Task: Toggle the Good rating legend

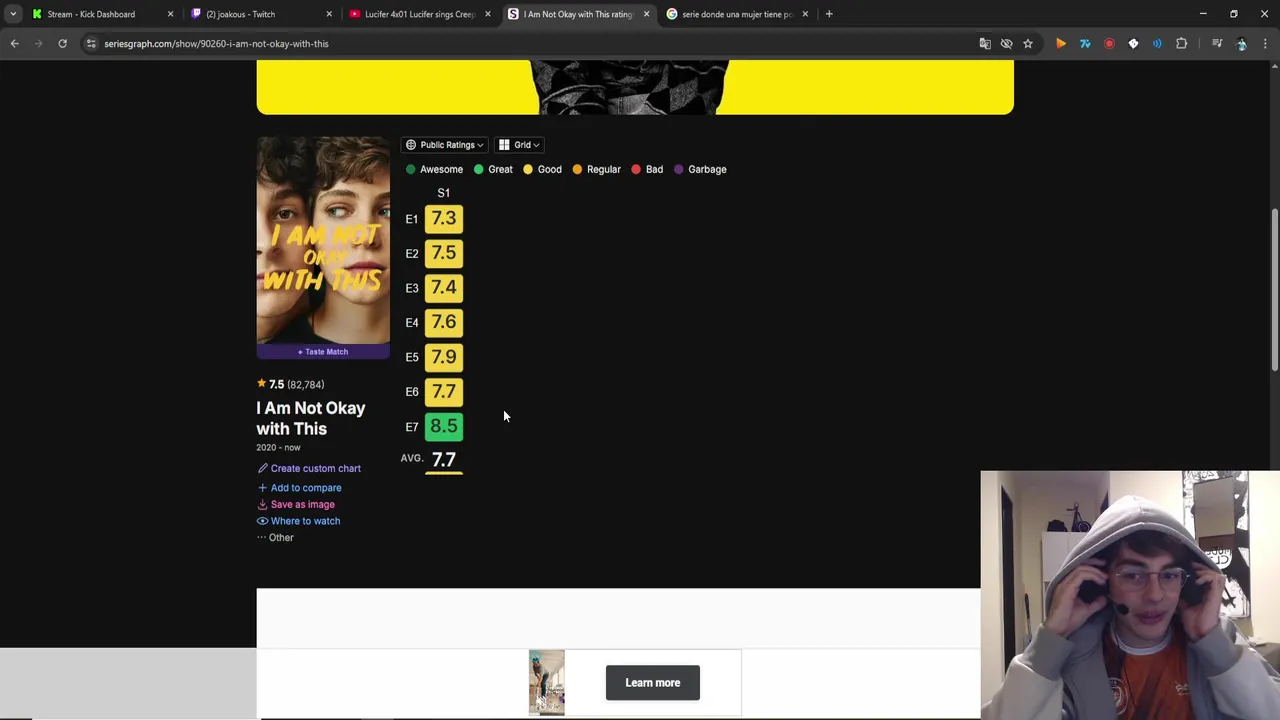Action: tap(542, 170)
